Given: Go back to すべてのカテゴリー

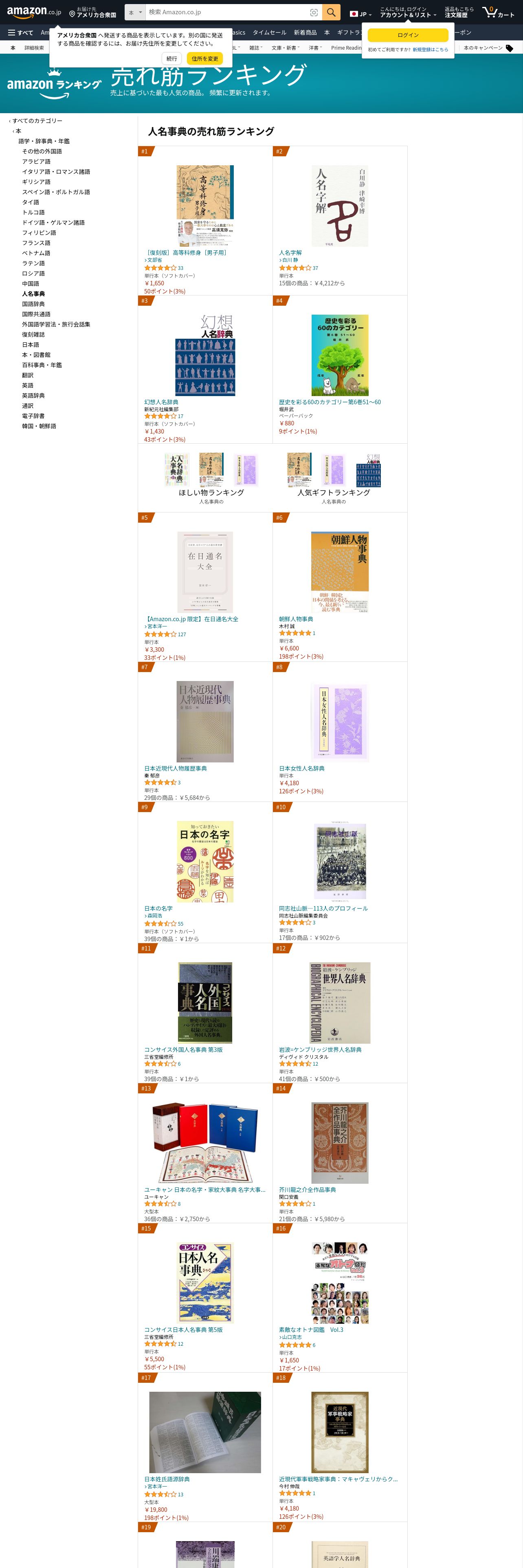Looking at the screenshot, I should [37, 120].
